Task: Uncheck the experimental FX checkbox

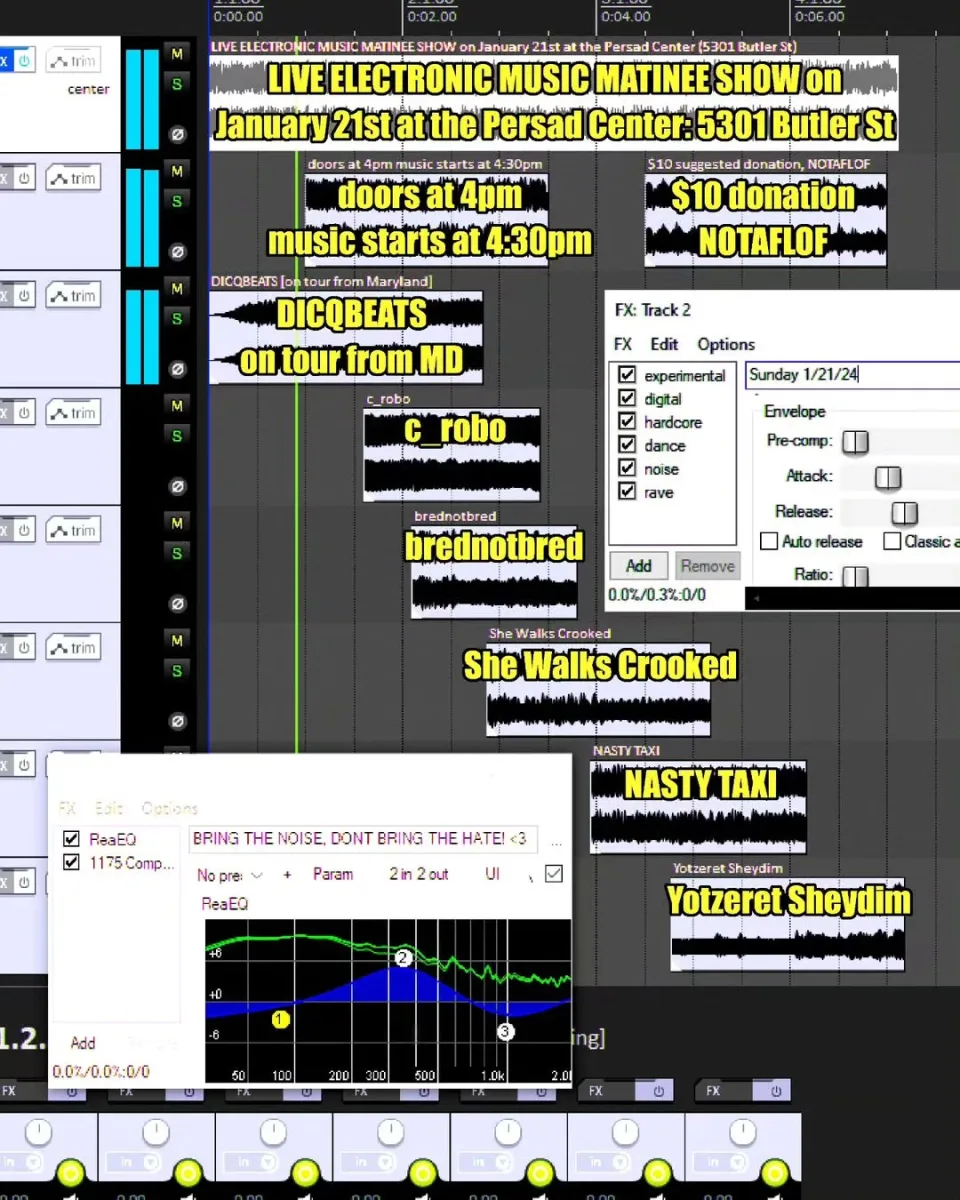Action: pos(627,375)
